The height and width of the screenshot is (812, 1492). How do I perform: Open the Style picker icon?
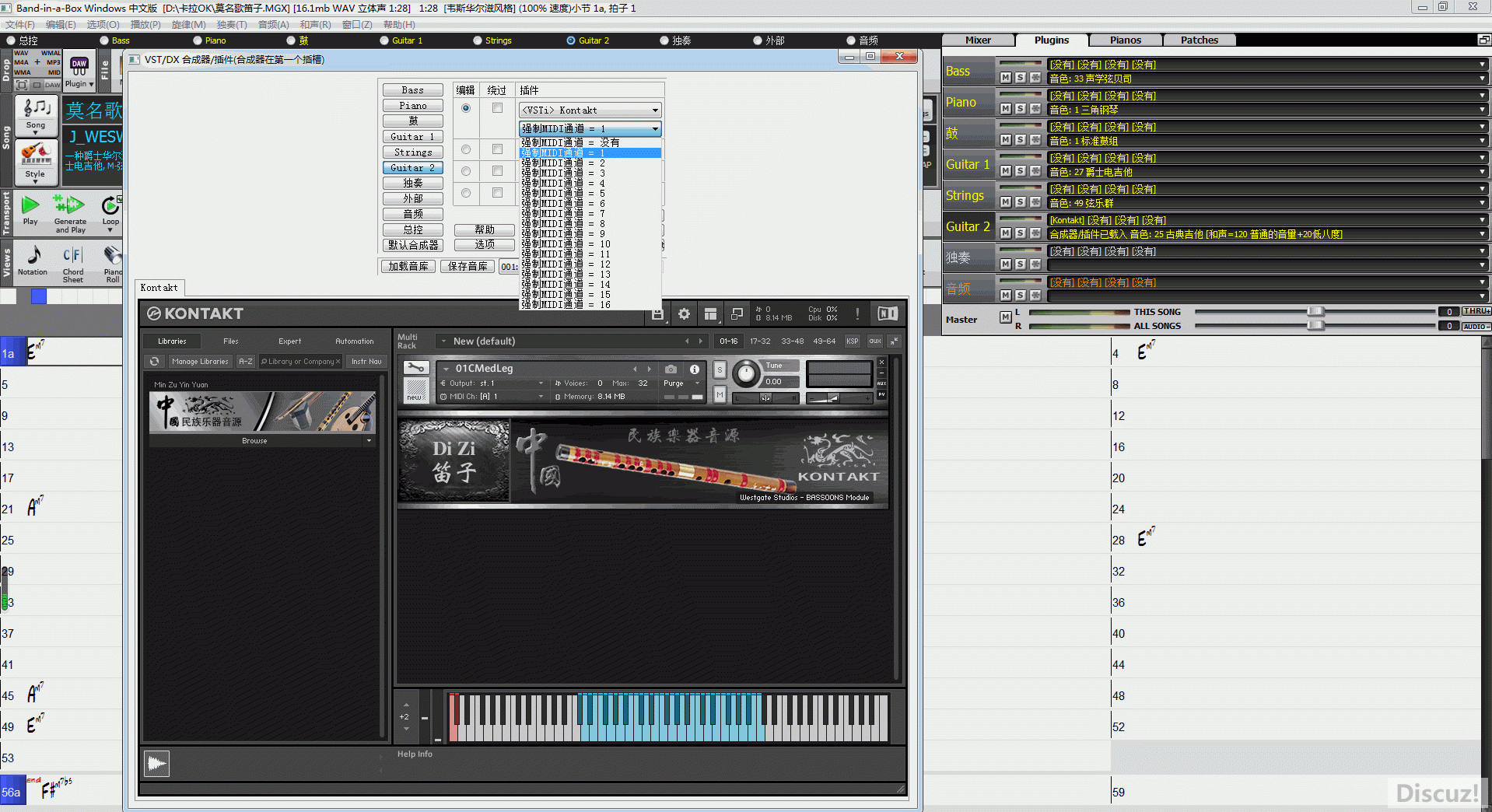(x=36, y=161)
